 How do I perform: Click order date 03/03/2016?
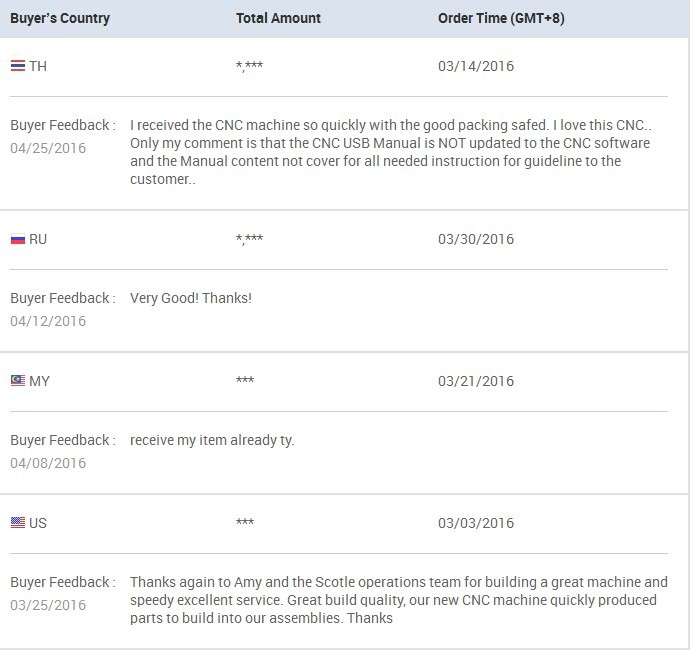[476, 523]
